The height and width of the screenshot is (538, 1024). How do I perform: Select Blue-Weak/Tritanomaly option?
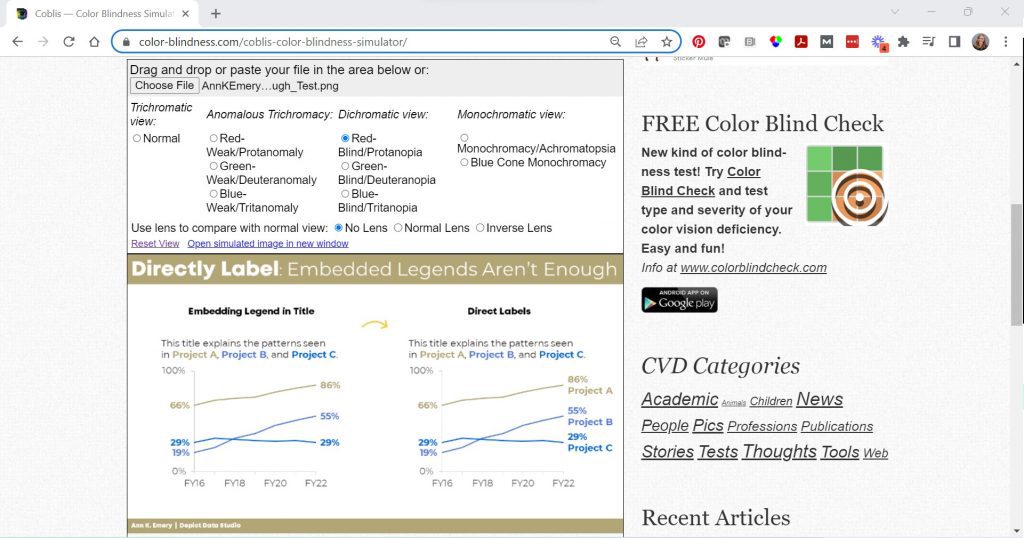point(214,194)
